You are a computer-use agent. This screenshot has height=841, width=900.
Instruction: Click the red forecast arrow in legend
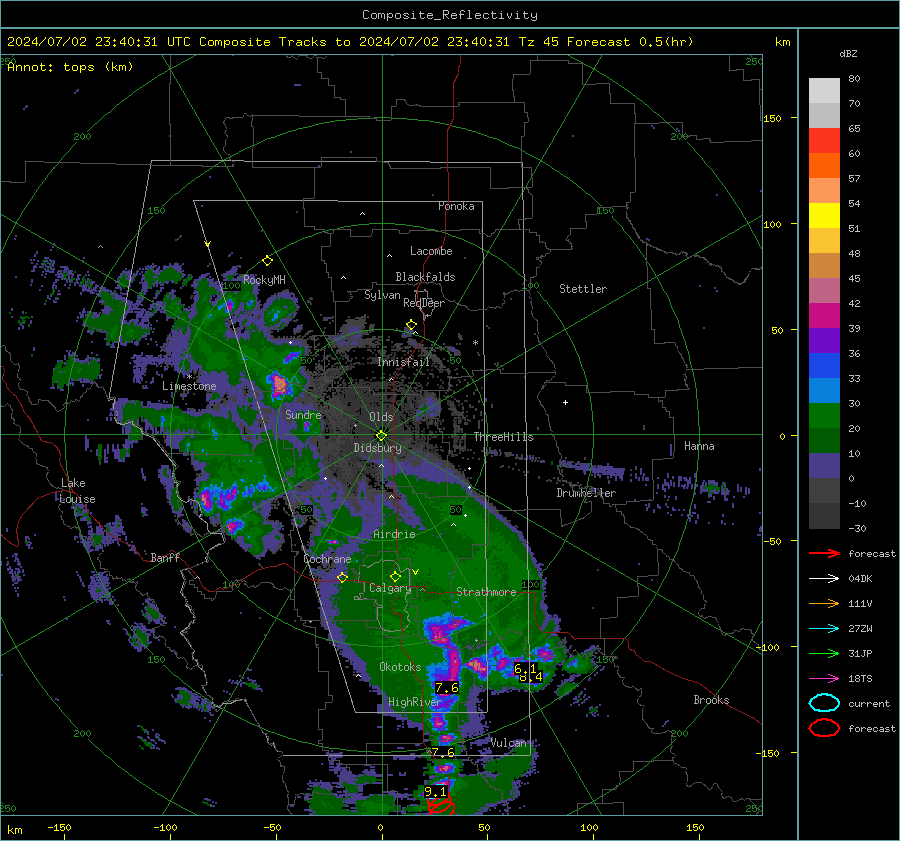coord(824,553)
